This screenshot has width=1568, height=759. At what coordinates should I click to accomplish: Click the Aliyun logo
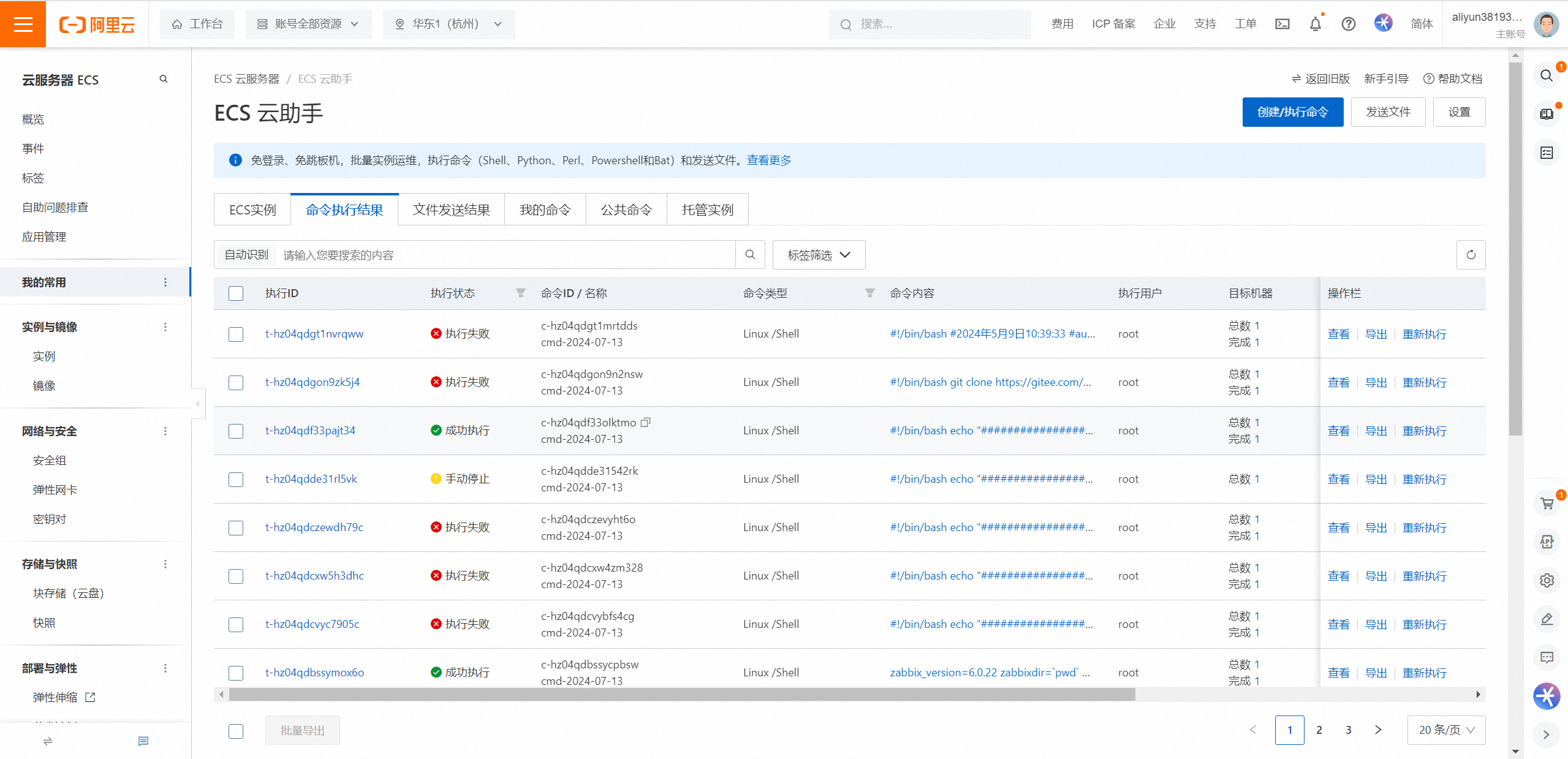pos(97,25)
